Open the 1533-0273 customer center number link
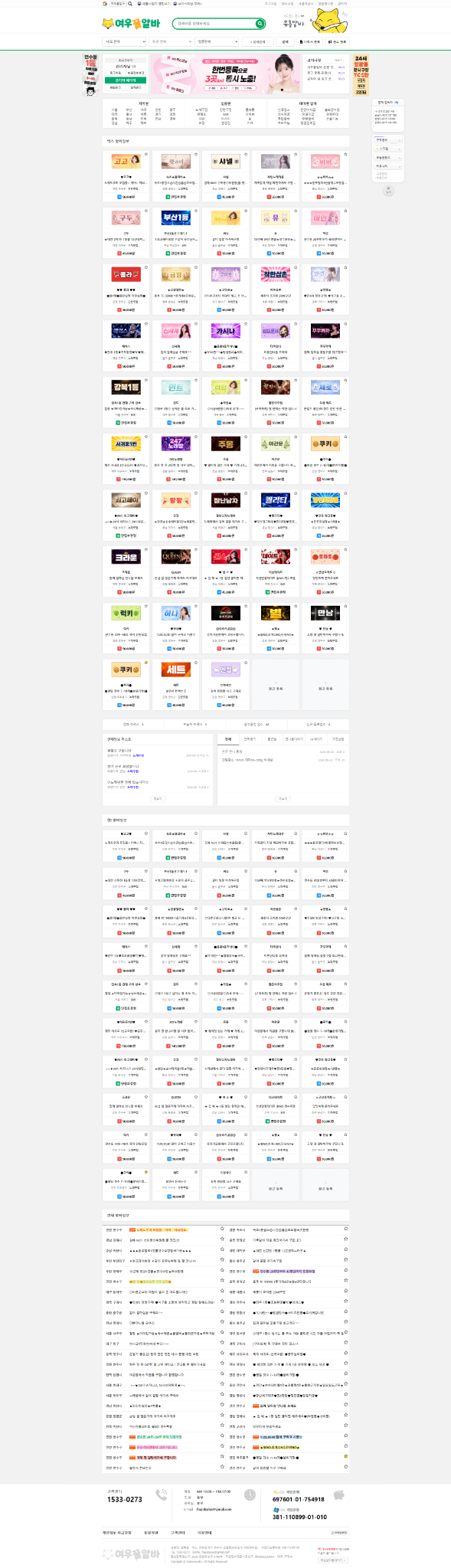The height and width of the screenshot is (1568, 451). pyautogui.click(x=125, y=1499)
